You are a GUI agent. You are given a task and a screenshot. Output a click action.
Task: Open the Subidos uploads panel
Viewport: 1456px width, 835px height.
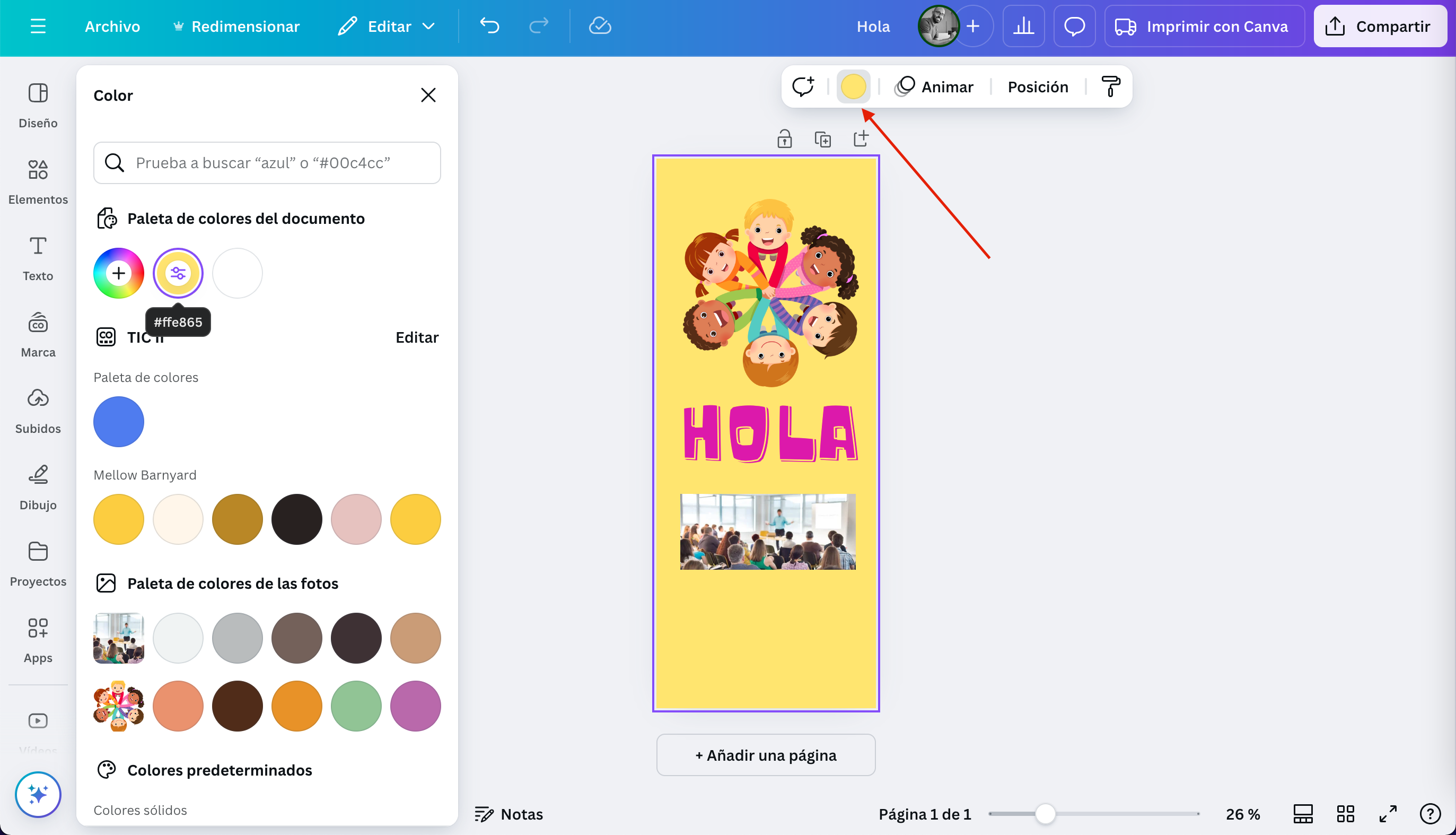(x=38, y=411)
